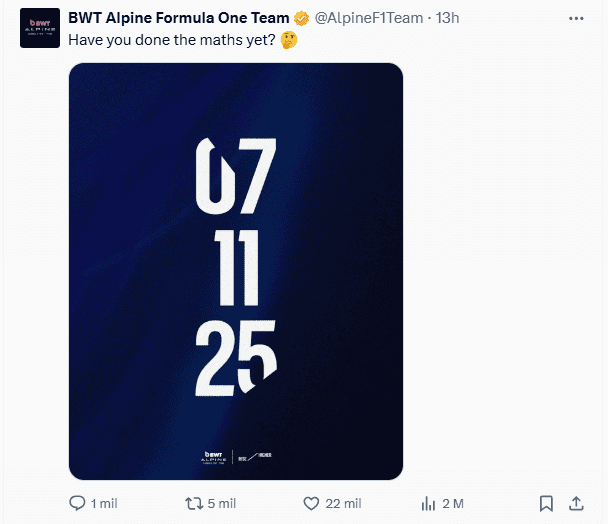Click the thinking face emoji
This screenshot has height=524, width=608.
click(289, 40)
